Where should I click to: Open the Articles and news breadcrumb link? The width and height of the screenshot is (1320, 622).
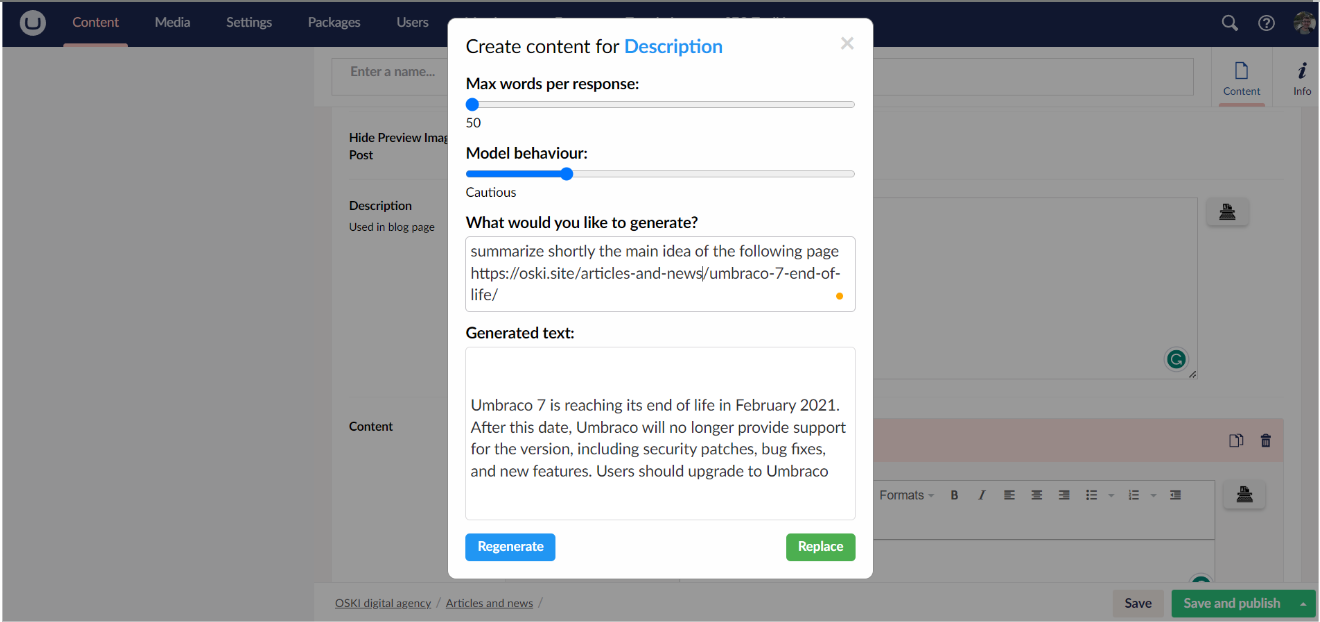[489, 603]
